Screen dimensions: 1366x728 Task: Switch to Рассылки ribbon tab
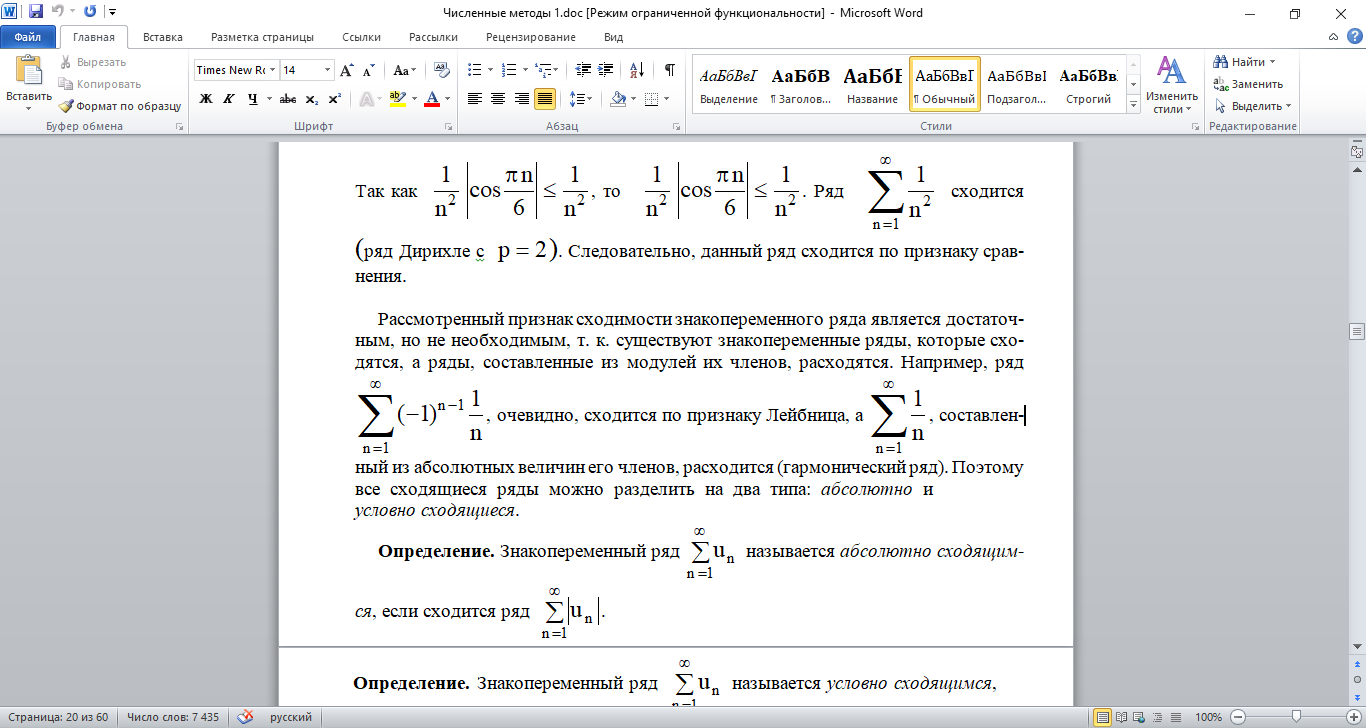(433, 37)
